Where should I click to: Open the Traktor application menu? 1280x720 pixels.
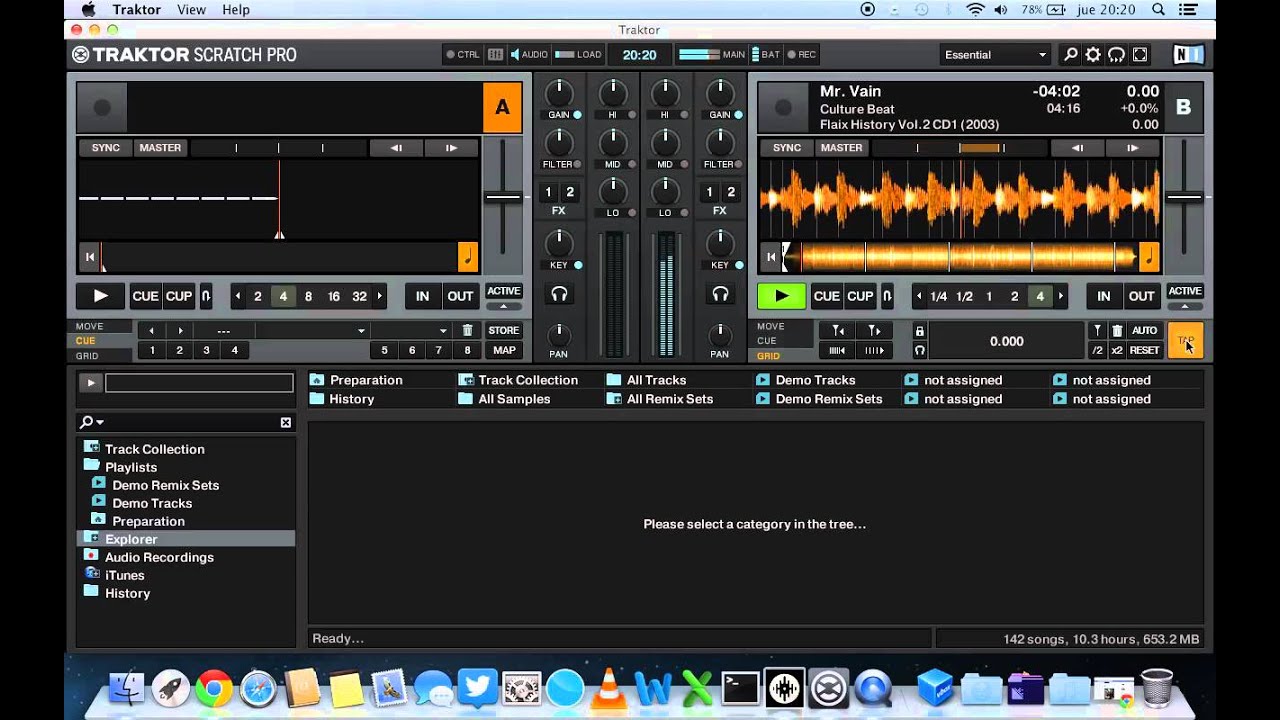tap(137, 9)
